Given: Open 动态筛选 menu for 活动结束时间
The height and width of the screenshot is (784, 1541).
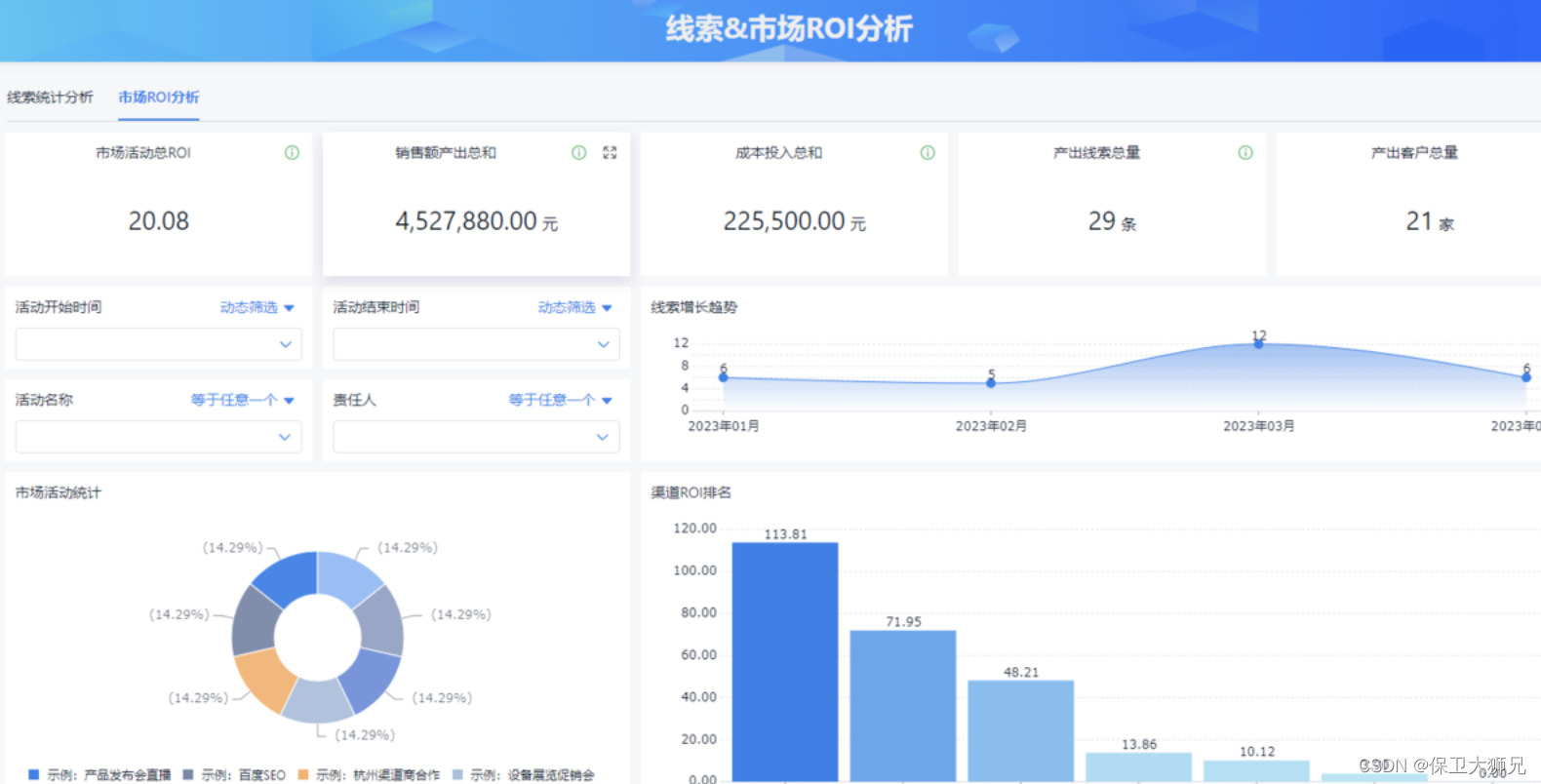Looking at the screenshot, I should [x=575, y=307].
